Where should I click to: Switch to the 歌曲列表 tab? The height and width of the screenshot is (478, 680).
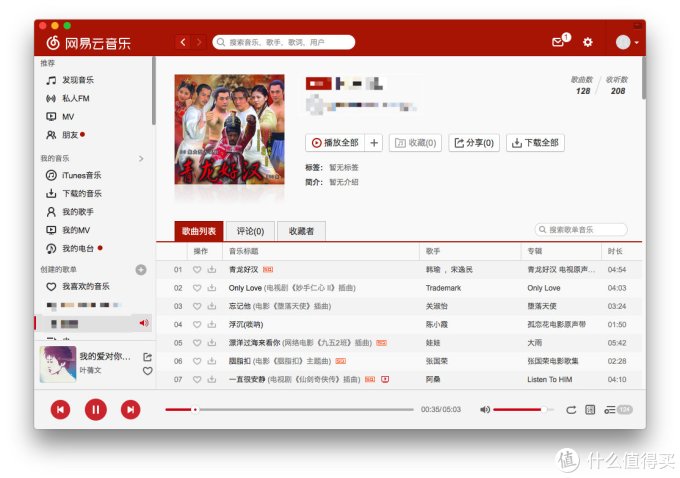click(x=199, y=231)
